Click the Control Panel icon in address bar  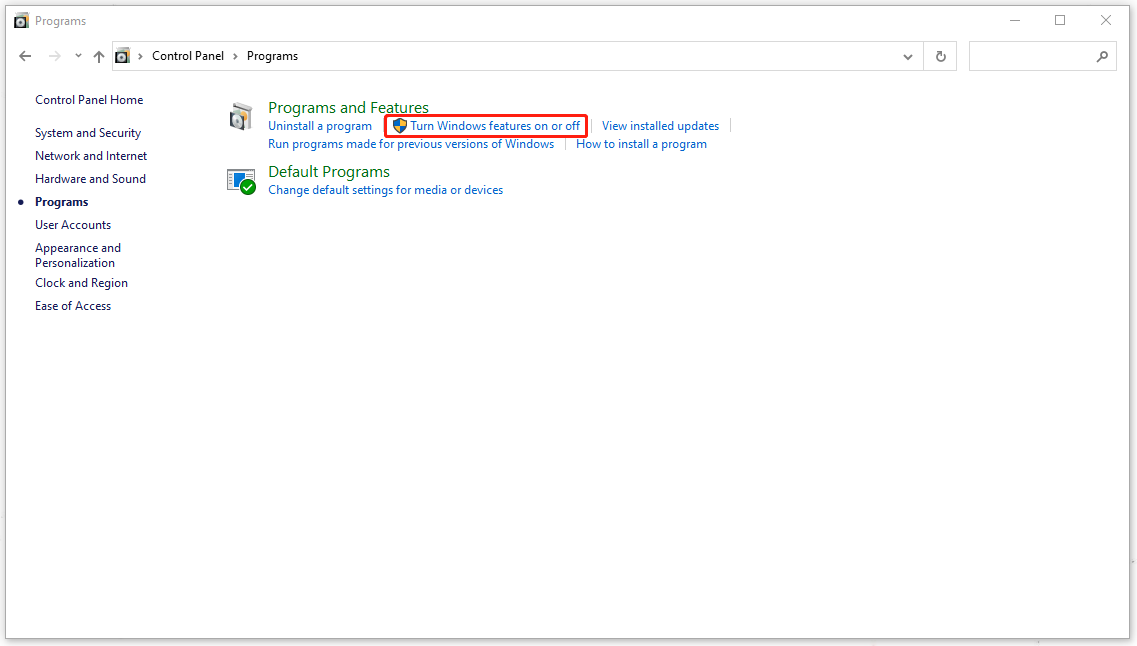coord(123,55)
